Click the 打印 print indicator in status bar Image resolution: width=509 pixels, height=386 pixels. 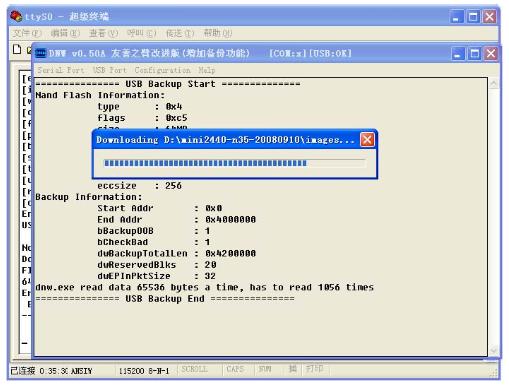click(314, 369)
